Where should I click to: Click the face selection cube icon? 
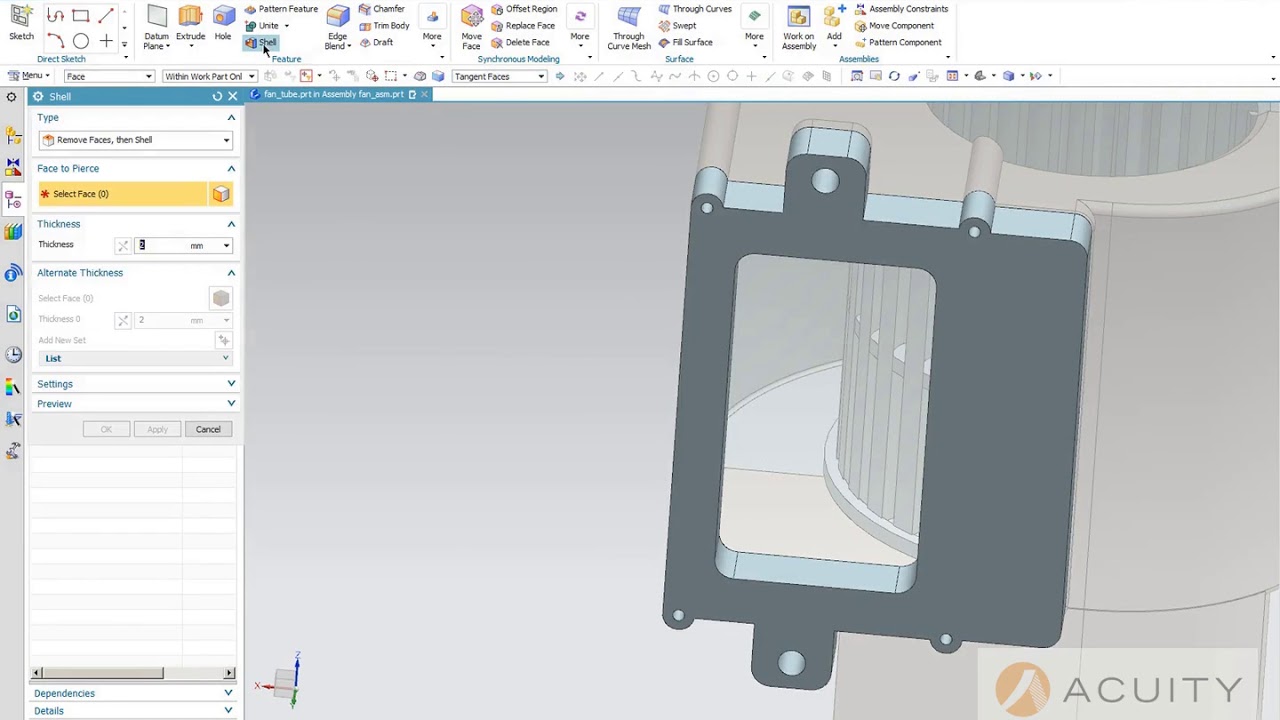coord(221,194)
